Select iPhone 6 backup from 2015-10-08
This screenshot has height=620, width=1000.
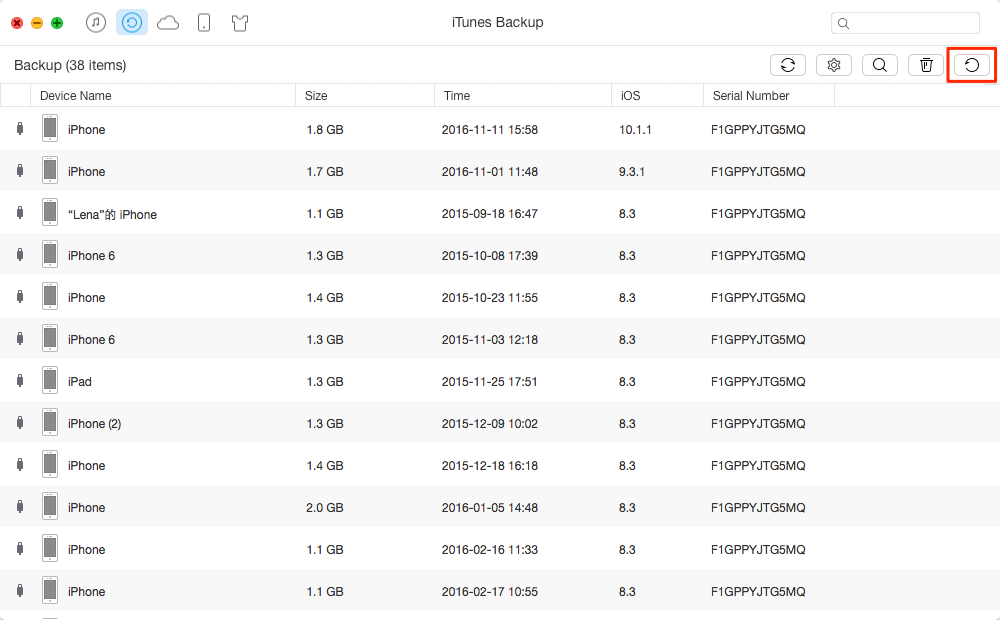[500, 255]
